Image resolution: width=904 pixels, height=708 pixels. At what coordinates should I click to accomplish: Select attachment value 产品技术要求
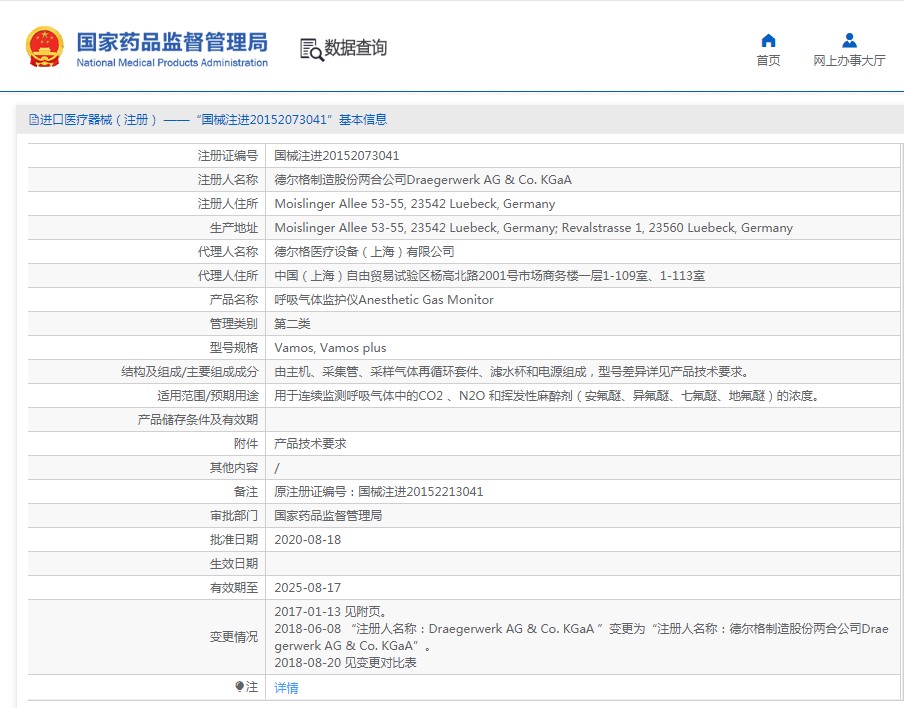[310, 444]
